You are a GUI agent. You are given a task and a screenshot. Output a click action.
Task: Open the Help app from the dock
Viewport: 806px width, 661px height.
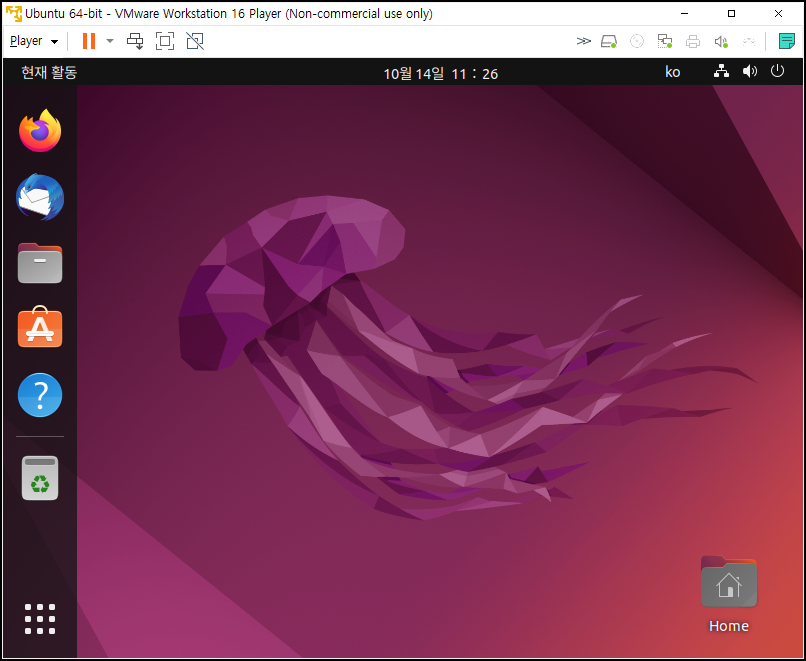[40, 395]
